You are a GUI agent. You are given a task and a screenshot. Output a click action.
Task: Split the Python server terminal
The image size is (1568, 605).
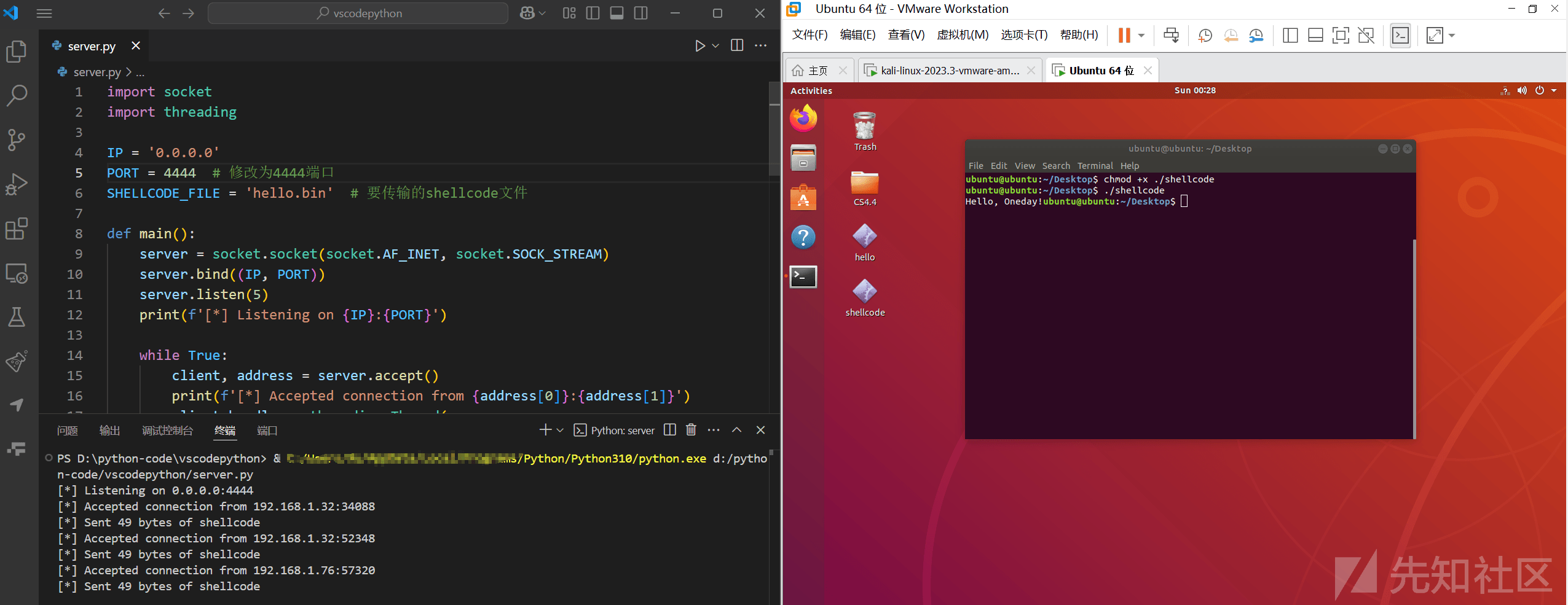point(670,430)
